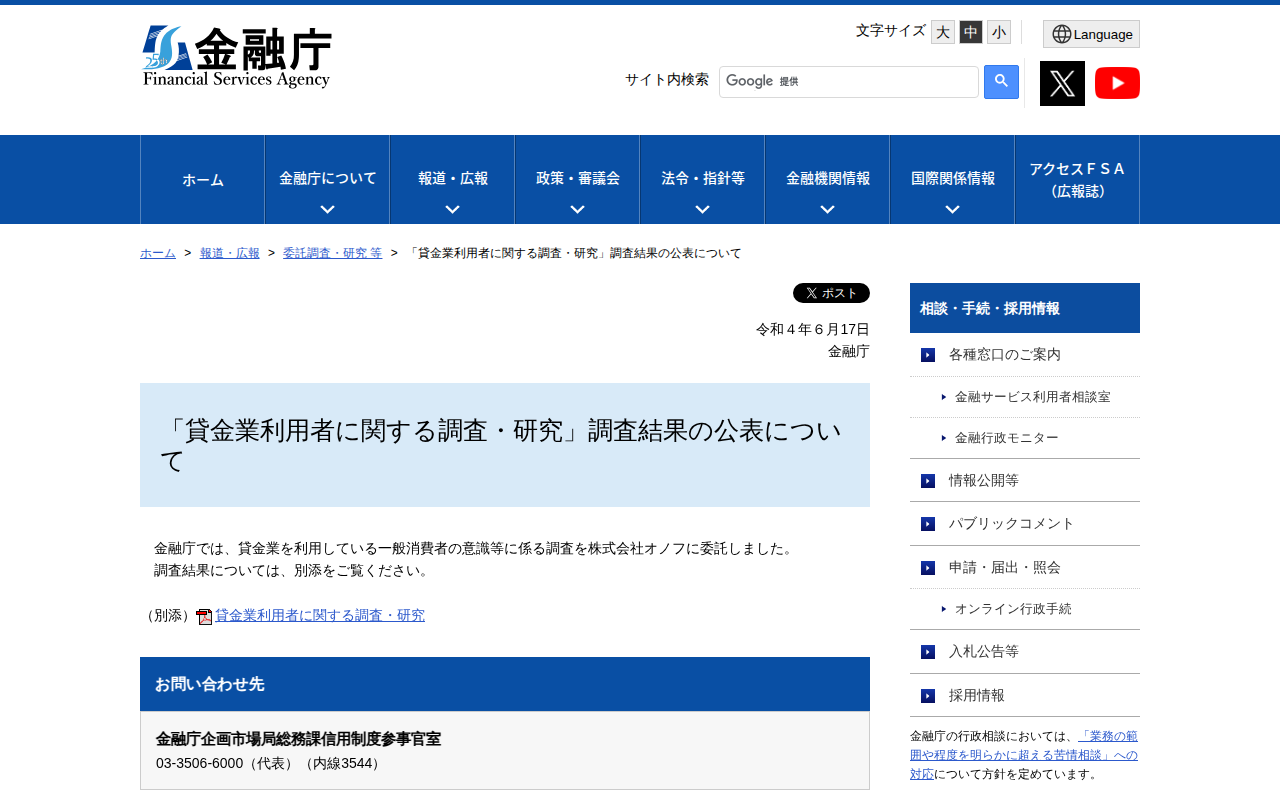Share the page via the X ポスト button
This screenshot has height=800, width=1280.
click(830, 292)
